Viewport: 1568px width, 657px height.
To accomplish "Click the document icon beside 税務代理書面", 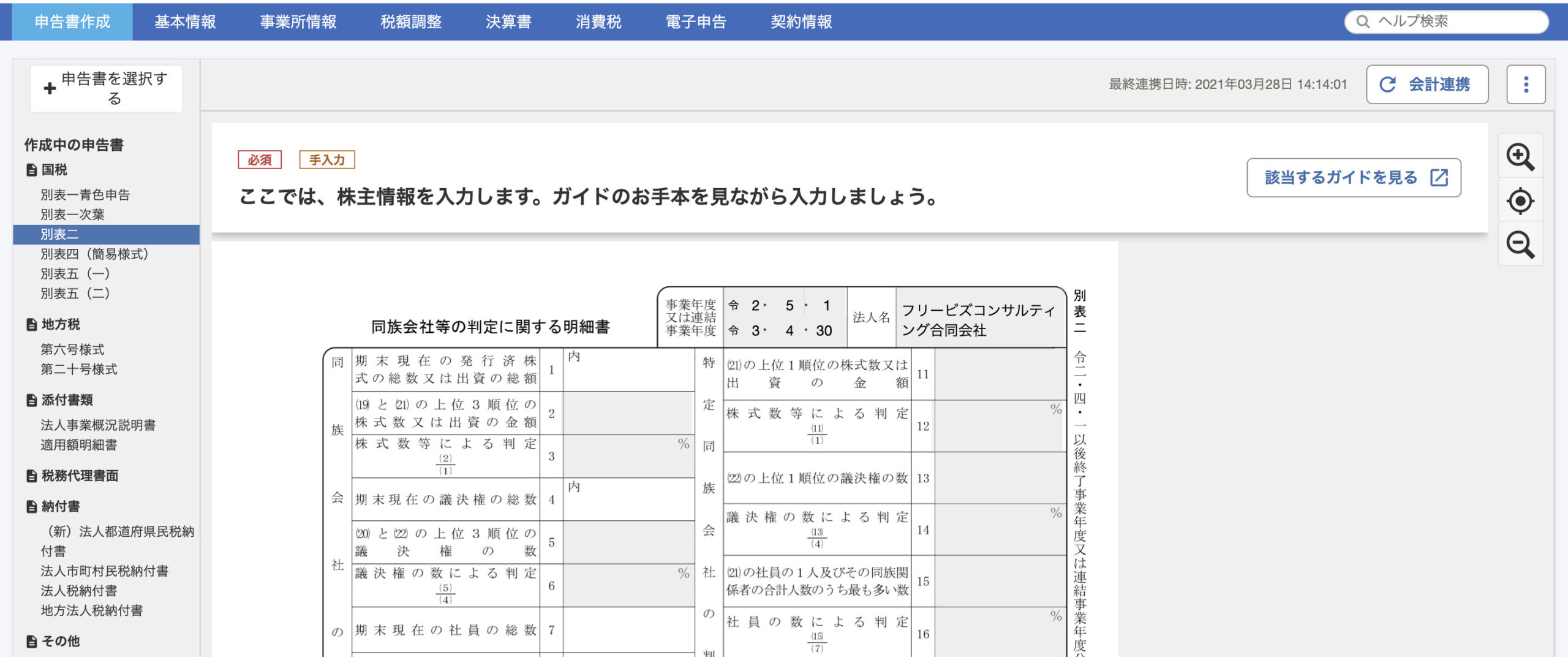I will point(32,476).
